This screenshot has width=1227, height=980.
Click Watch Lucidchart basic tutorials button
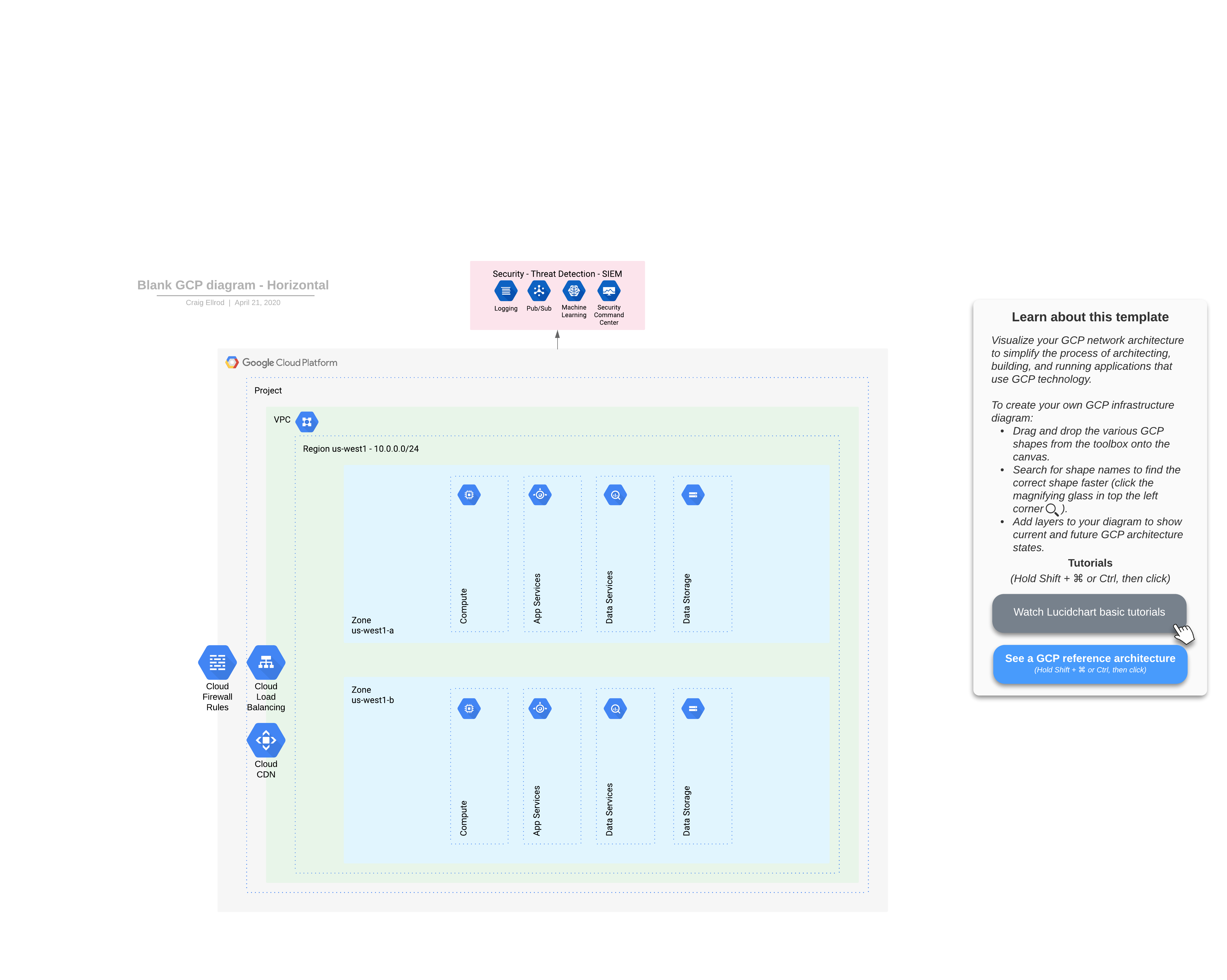coord(1089,611)
